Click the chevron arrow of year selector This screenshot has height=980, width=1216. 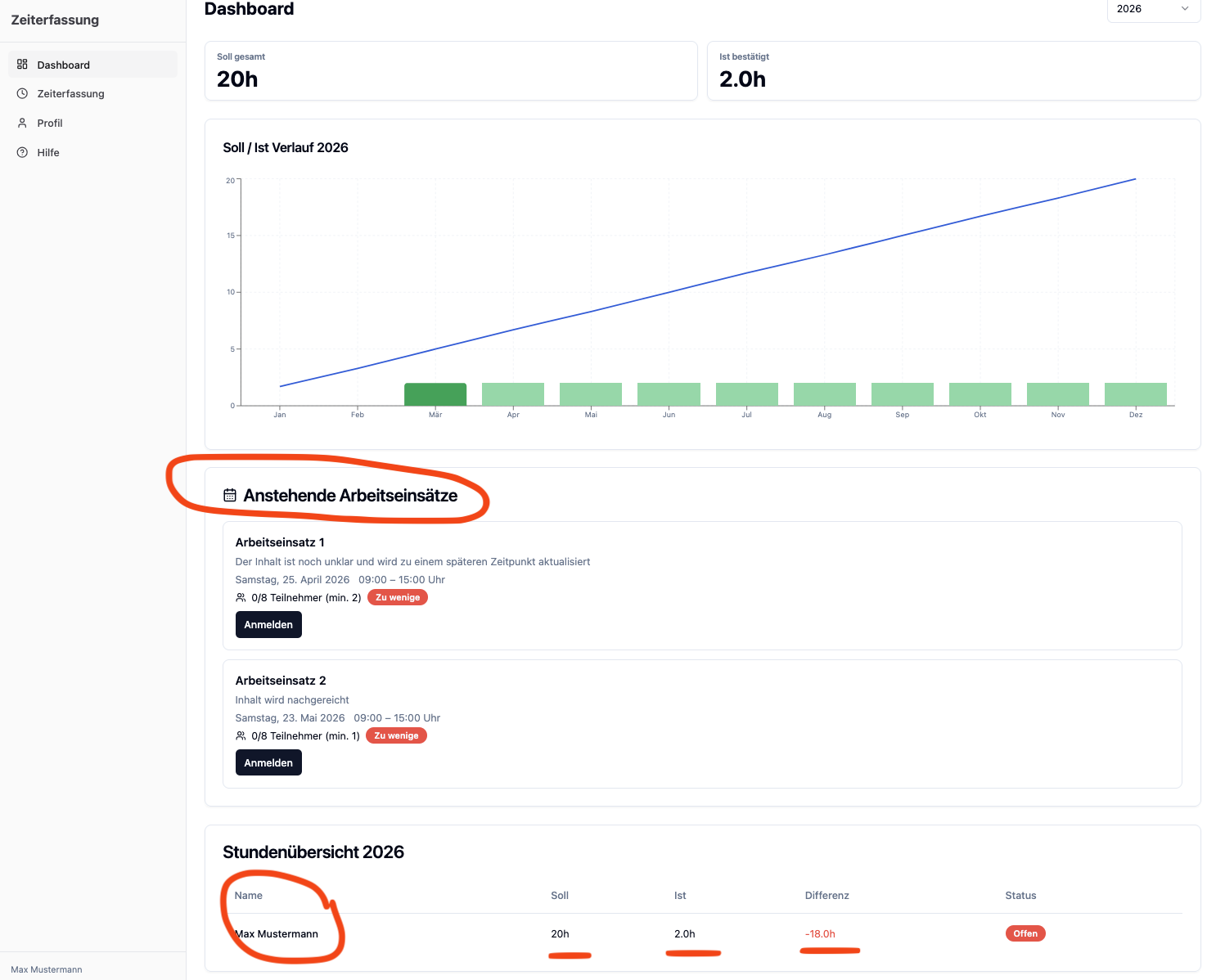tap(1185, 9)
